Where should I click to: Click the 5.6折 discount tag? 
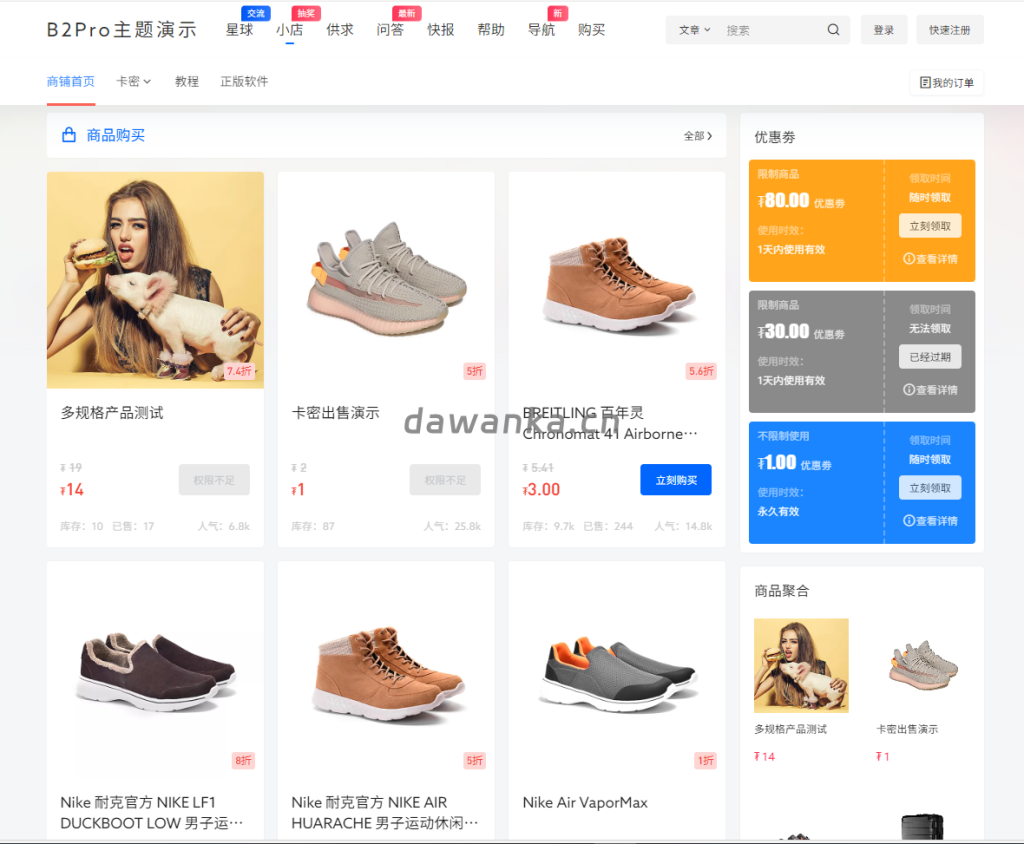(701, 371)
